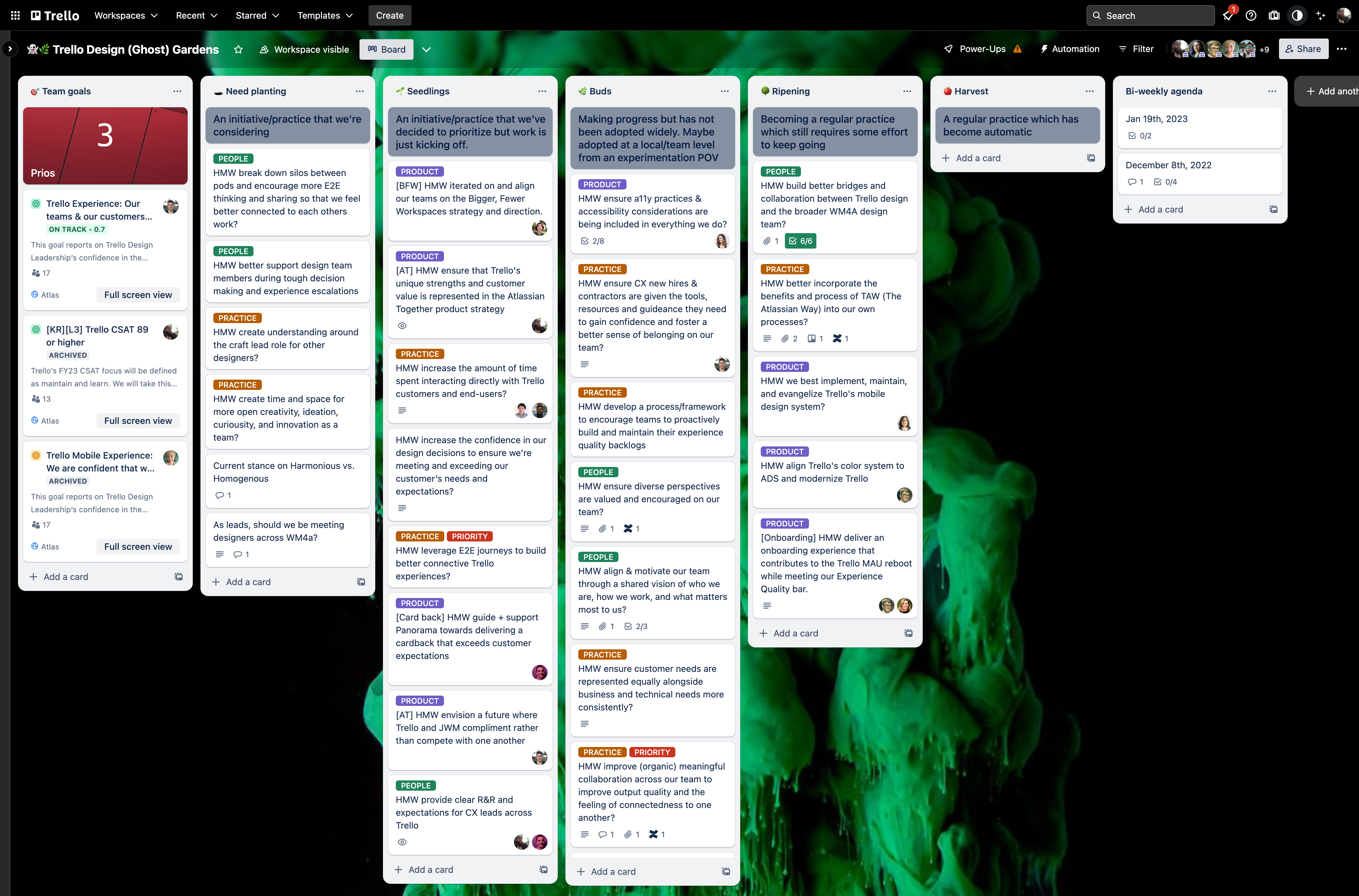Expand the left sidebar arrow

pos(10,49)
